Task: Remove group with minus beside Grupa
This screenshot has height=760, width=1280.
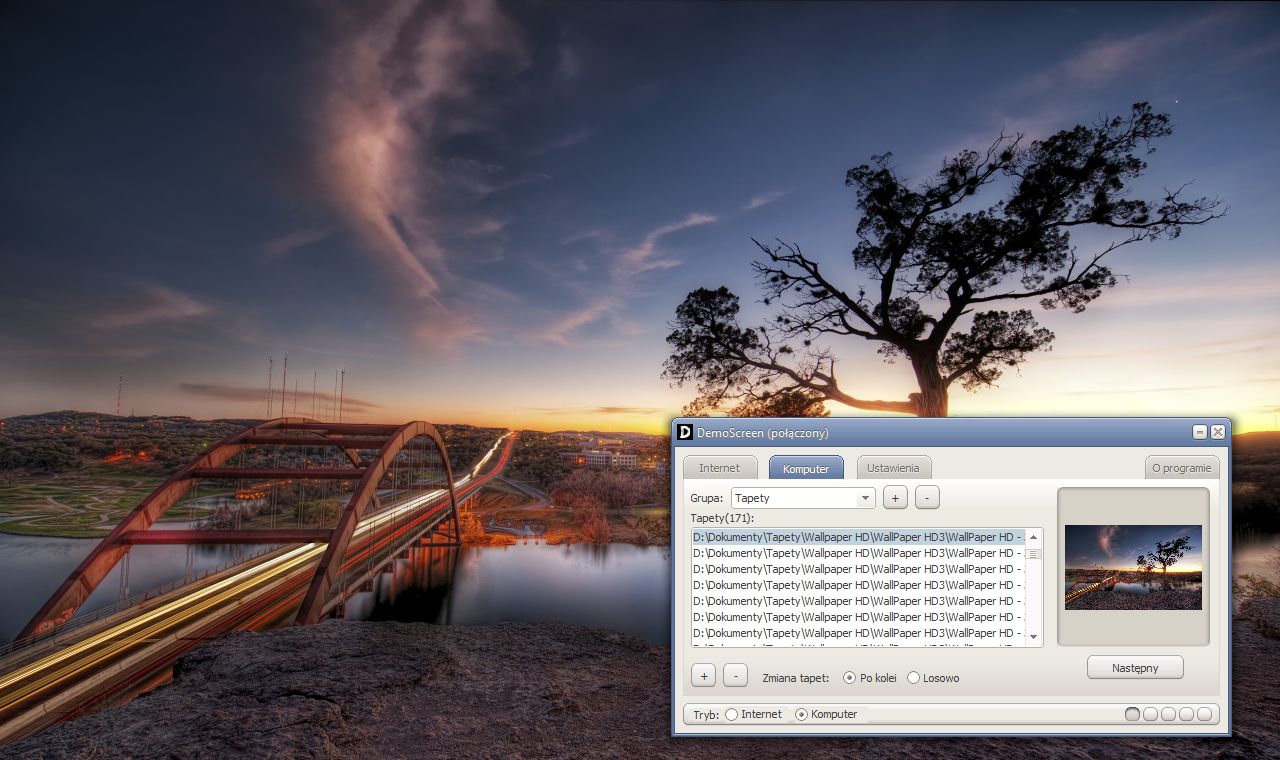Action: pyautogui.click(x=927, y=498)
